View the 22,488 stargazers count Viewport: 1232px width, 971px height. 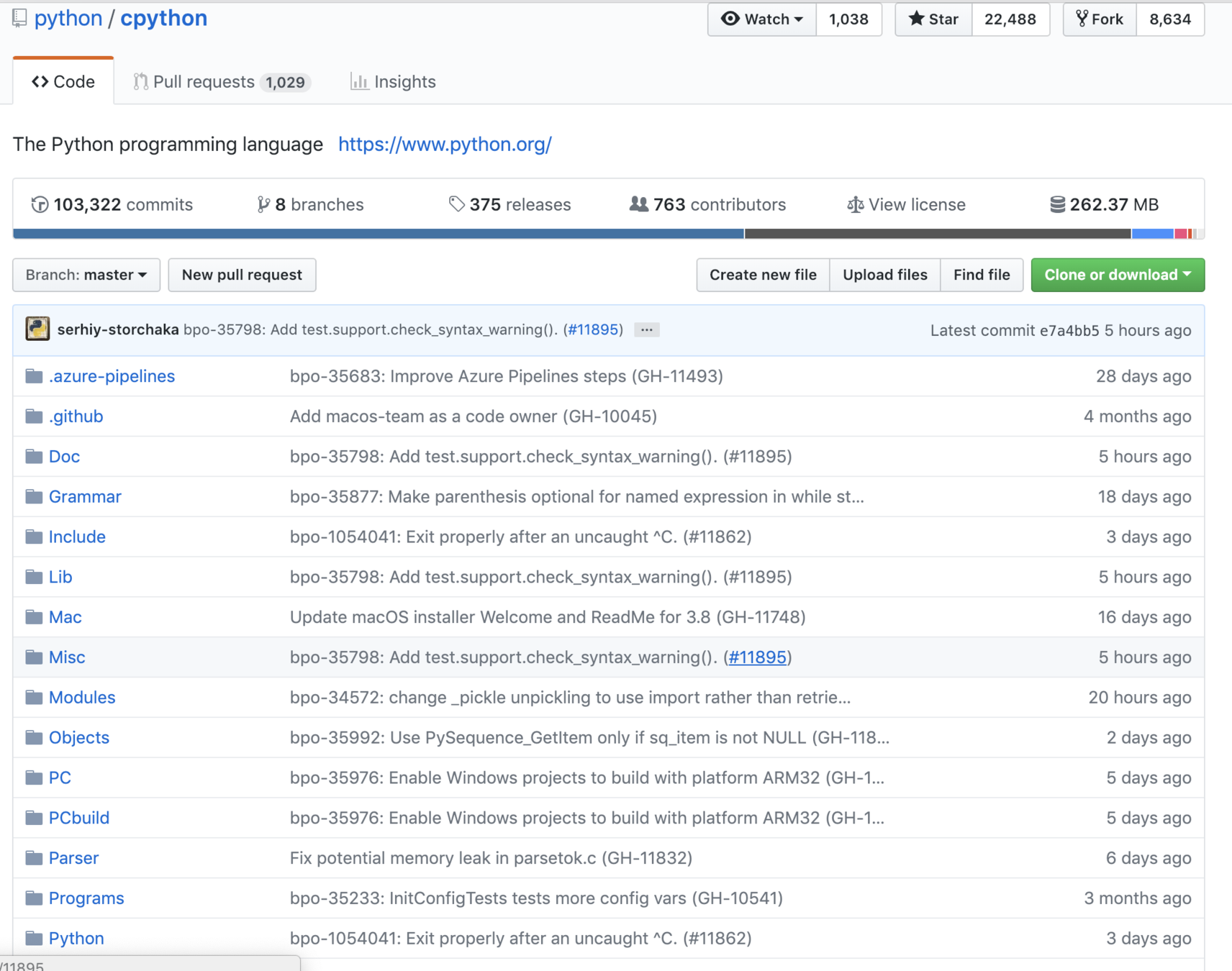coord(1010,19)
